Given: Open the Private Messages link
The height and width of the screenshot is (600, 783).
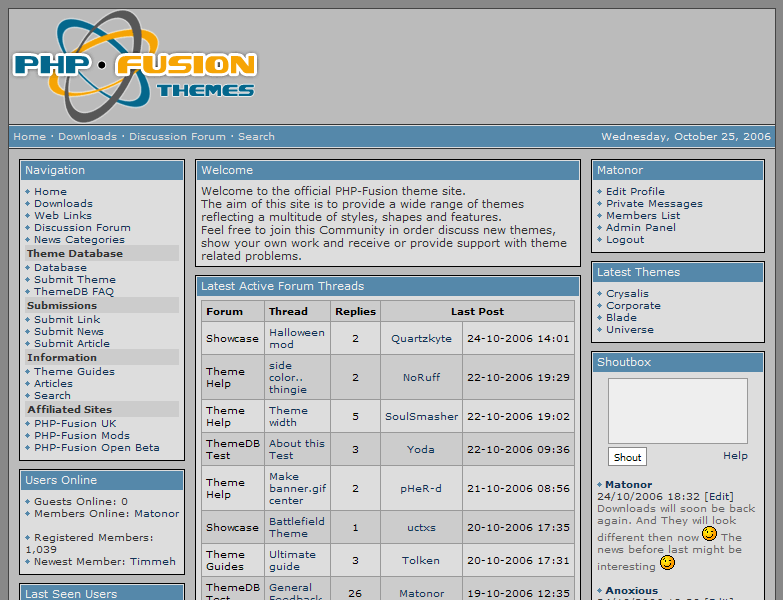Looking at the screenshot, I should 654,204.
